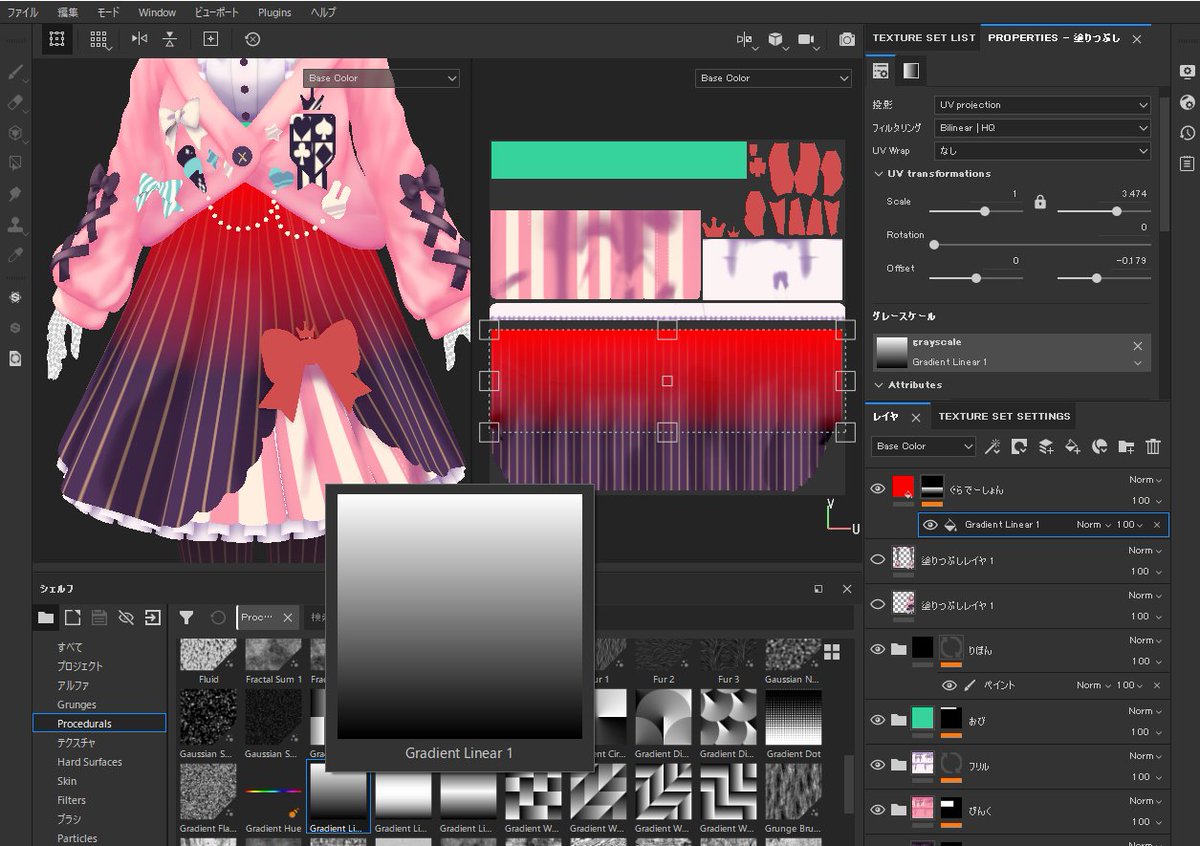Image resolution: width=1200 pixels, height=846 pixels.
Task: Add a paint effect with magic wand icon
Action: (x=992, y=446)
